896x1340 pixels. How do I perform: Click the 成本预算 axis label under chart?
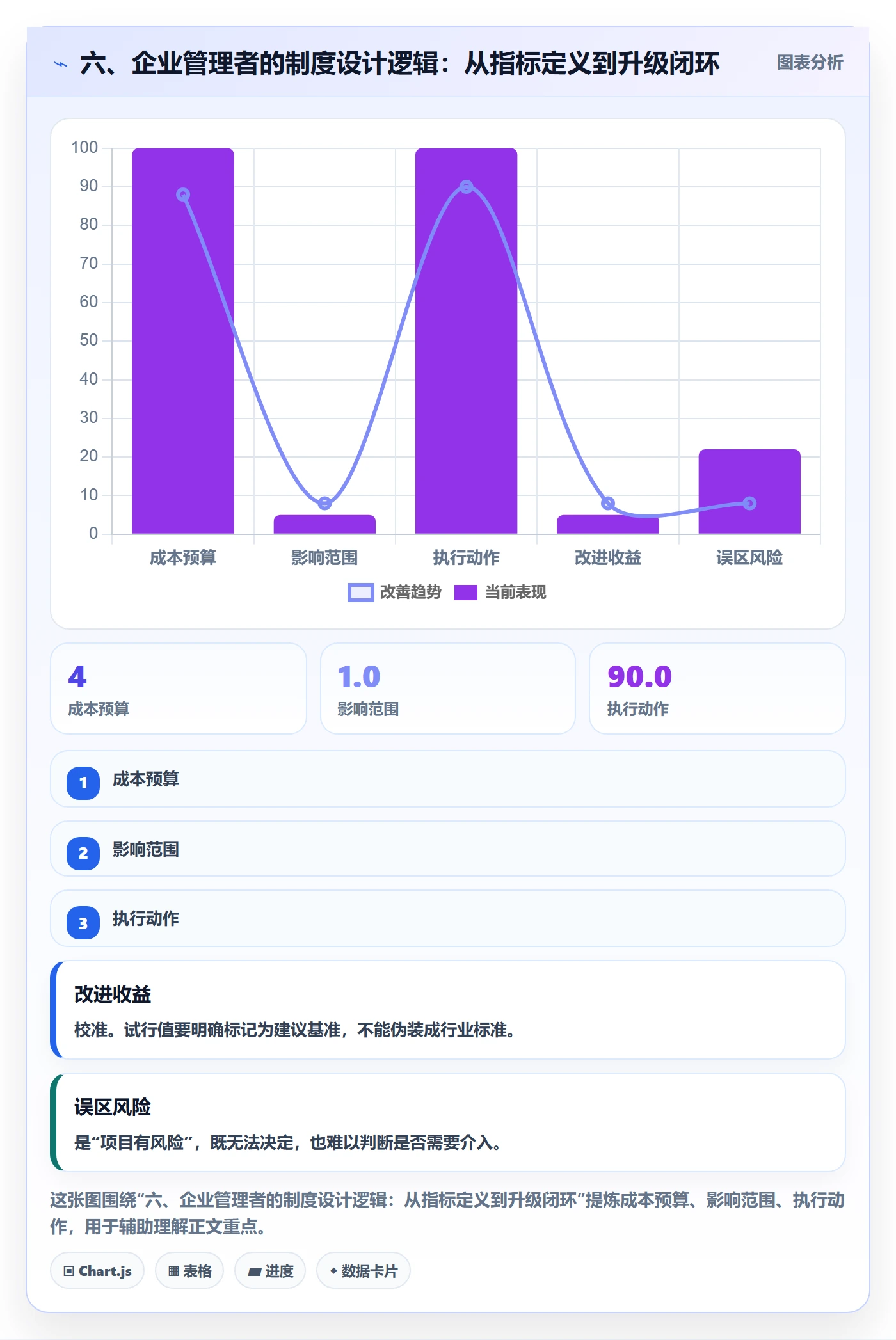click(183, 558)
